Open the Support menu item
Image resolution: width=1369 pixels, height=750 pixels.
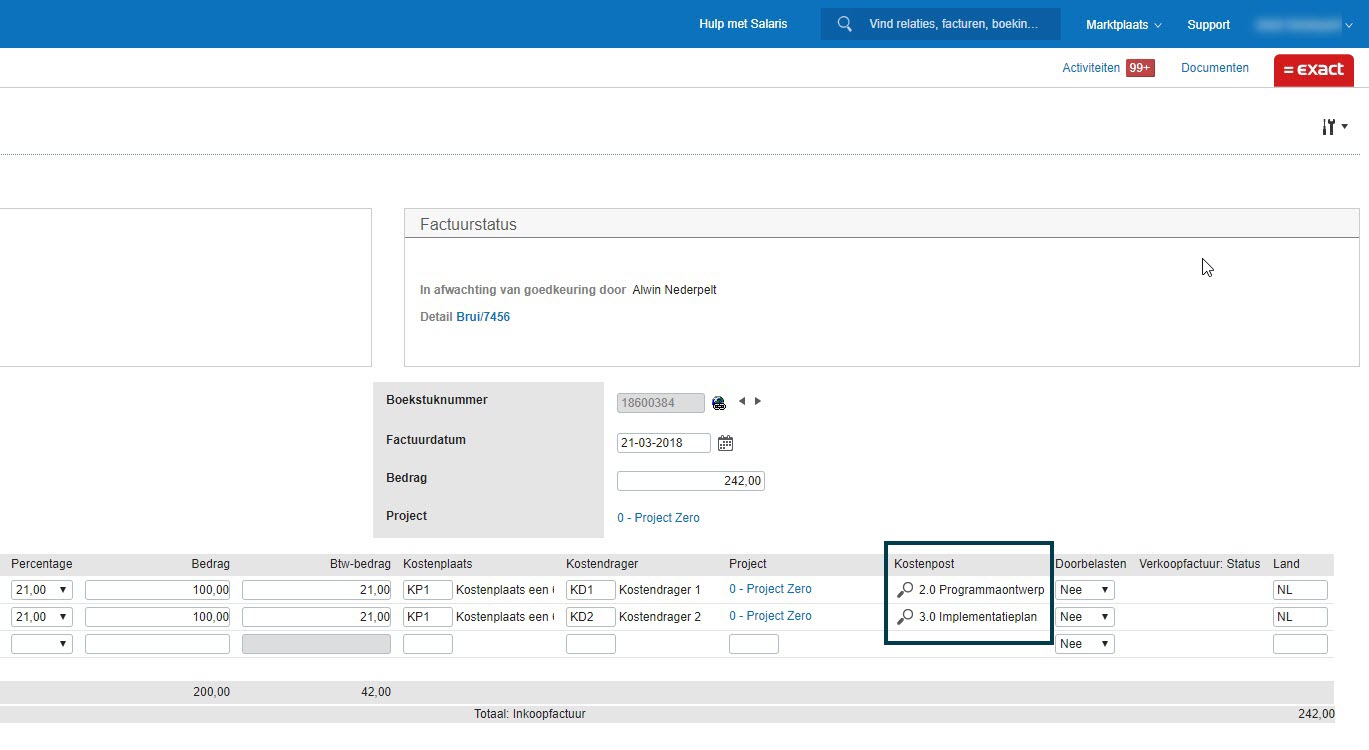[x=1208, y=24]
